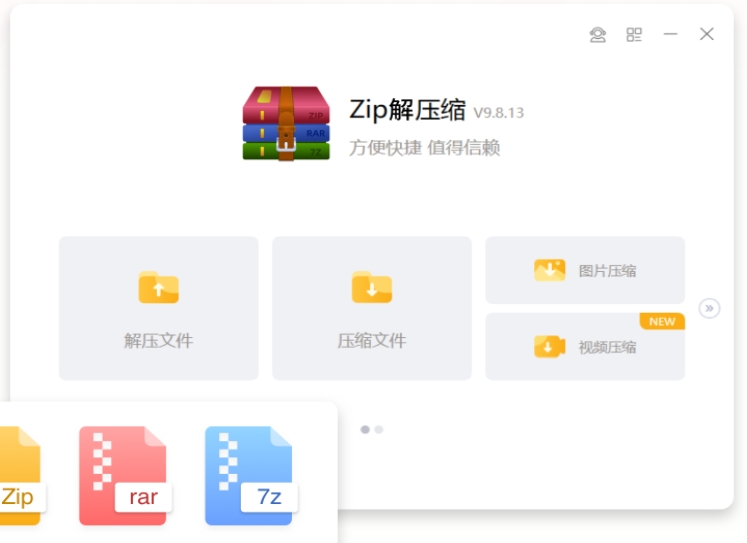
Task: Click the red rar file icon
Action: (x=125, y=475)
